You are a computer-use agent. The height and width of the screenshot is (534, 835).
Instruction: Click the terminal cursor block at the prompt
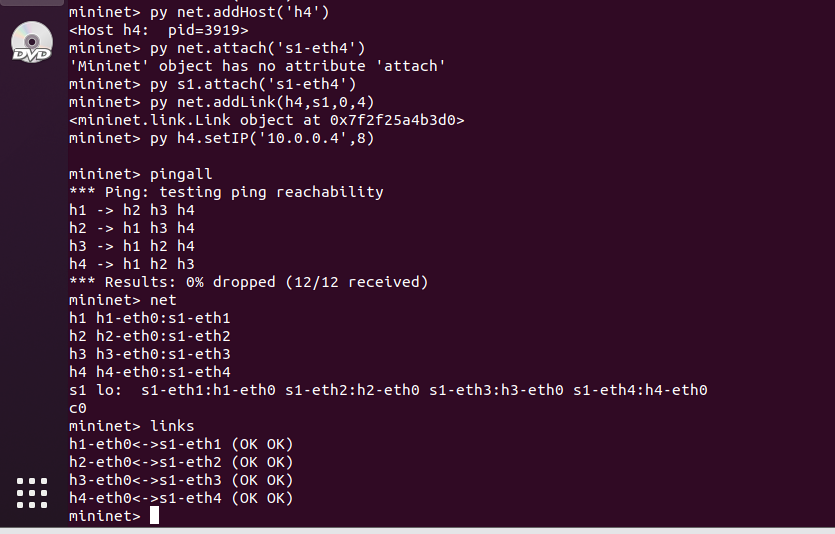coord(154,515)
